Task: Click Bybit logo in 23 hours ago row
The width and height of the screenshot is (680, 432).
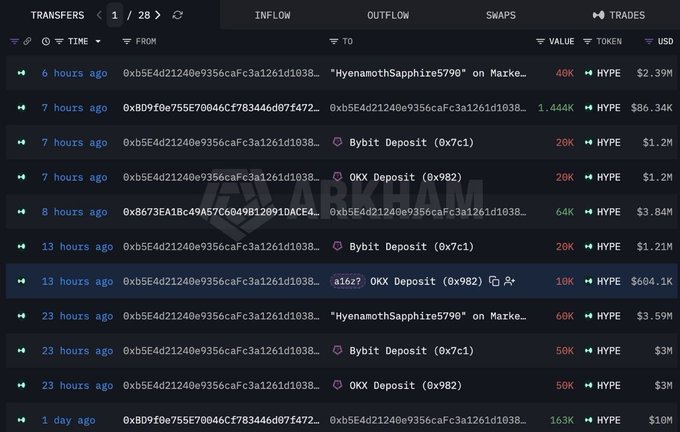Action: click(337, 350)
